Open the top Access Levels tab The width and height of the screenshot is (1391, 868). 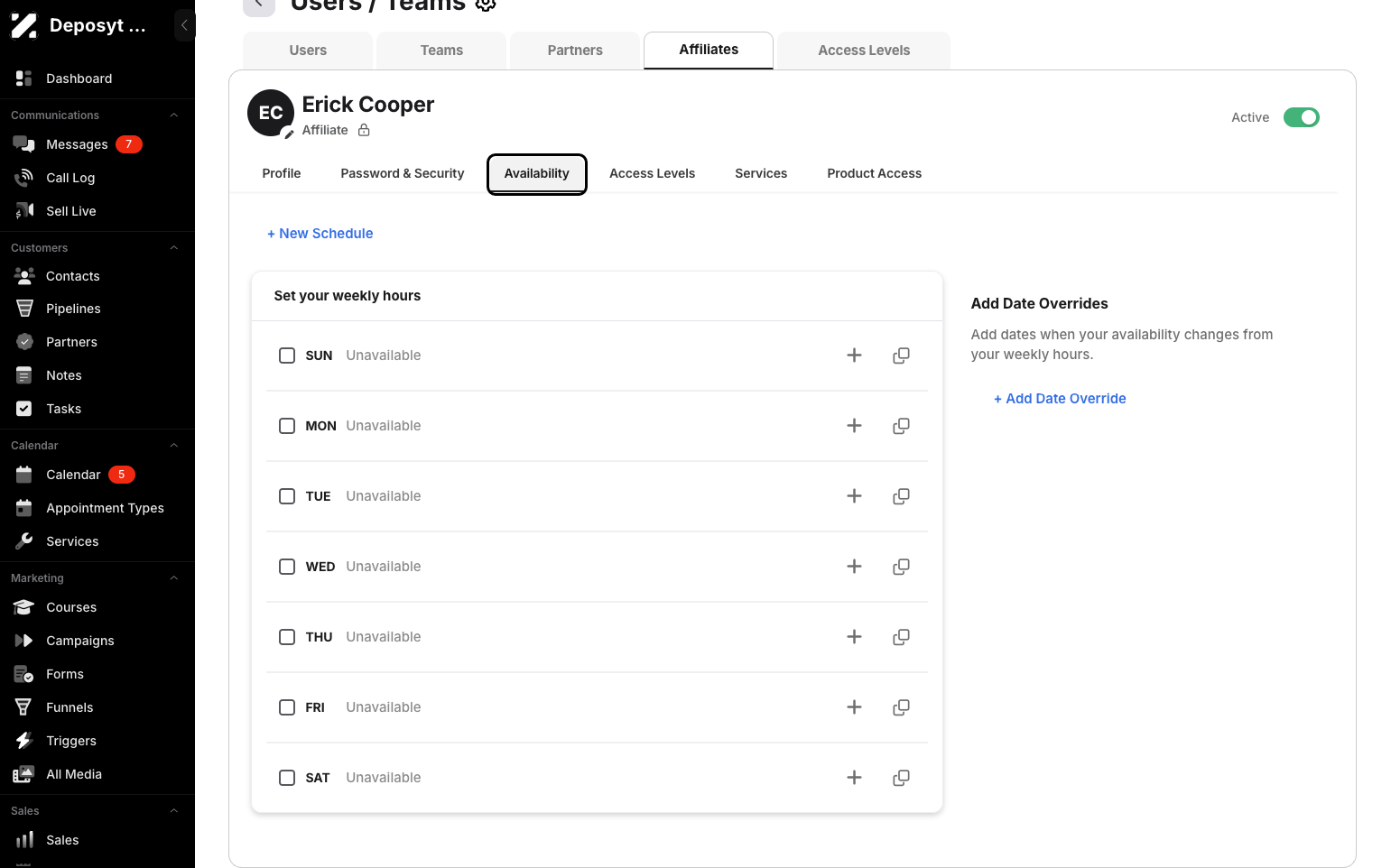point(864,51)
